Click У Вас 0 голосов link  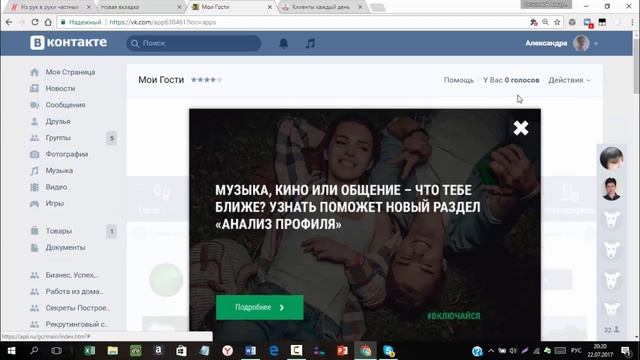pos(511,80)
